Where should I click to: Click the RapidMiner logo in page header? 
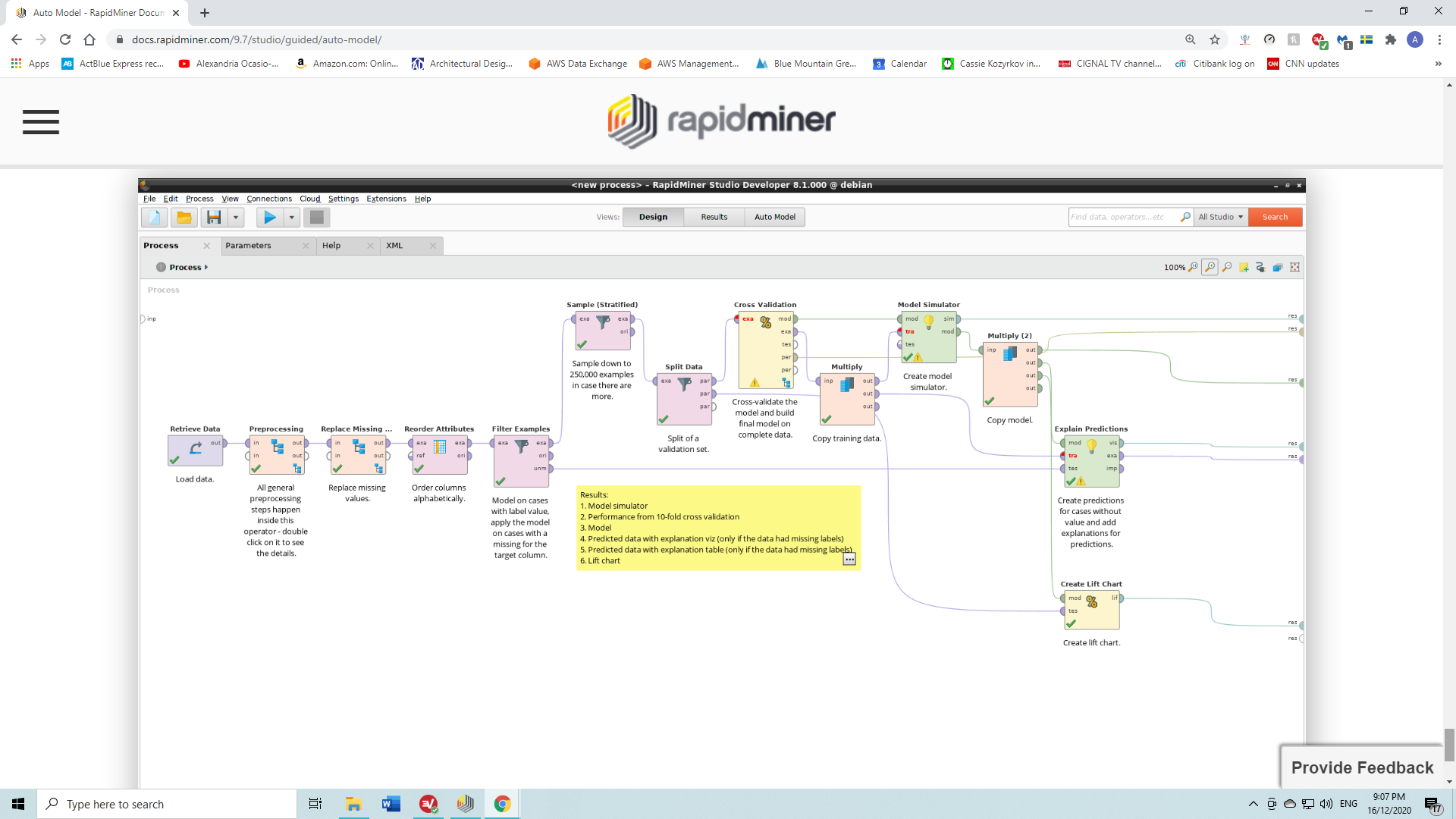pyautogui.click(x=721, y=121)
